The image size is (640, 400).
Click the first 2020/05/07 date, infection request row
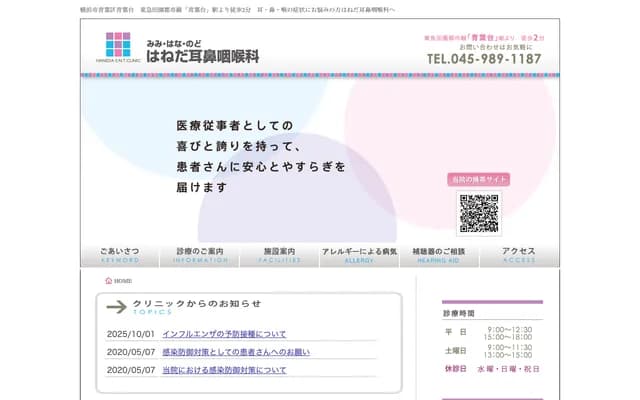point(131,352)
